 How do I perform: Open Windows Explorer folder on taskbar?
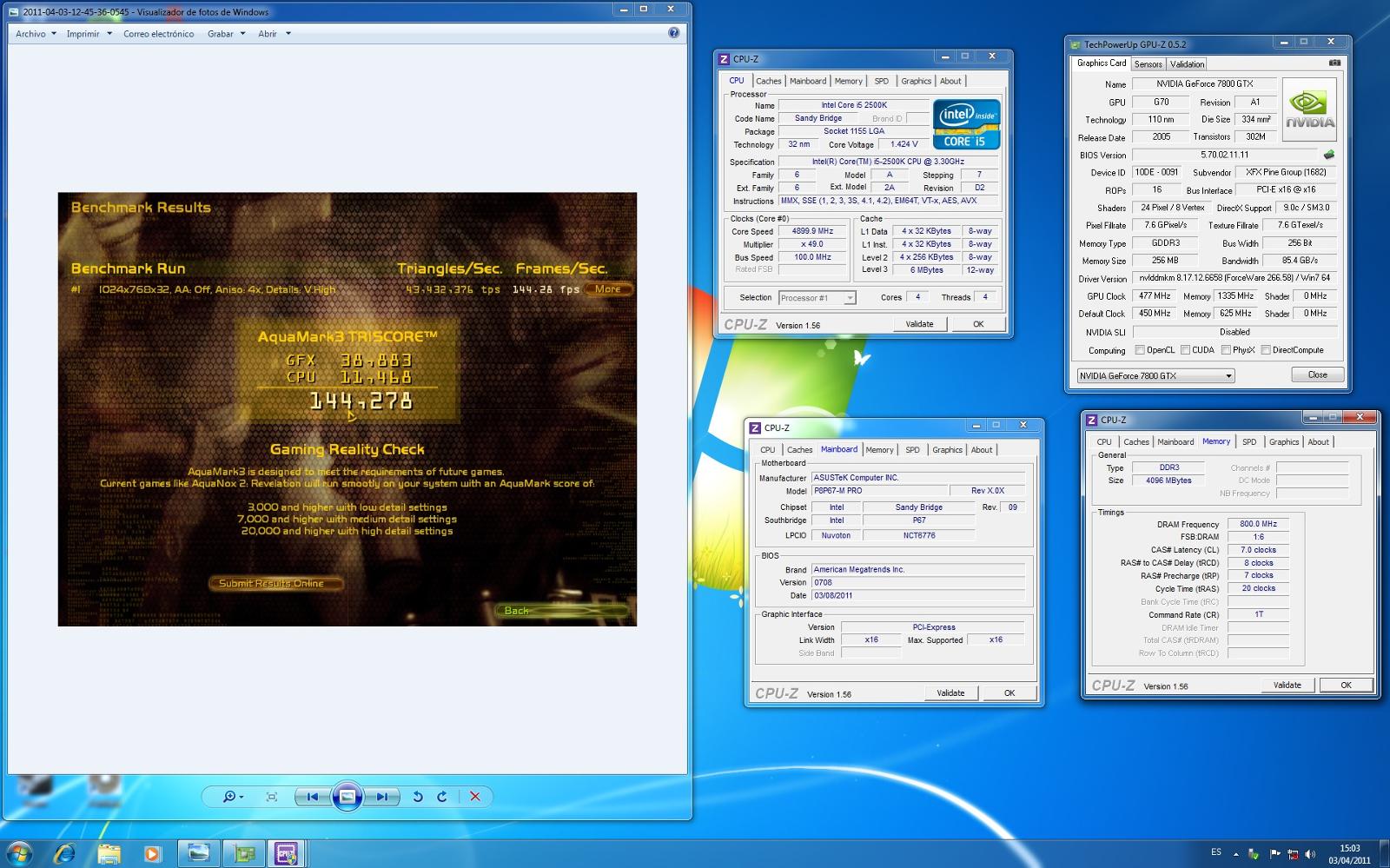109,854
